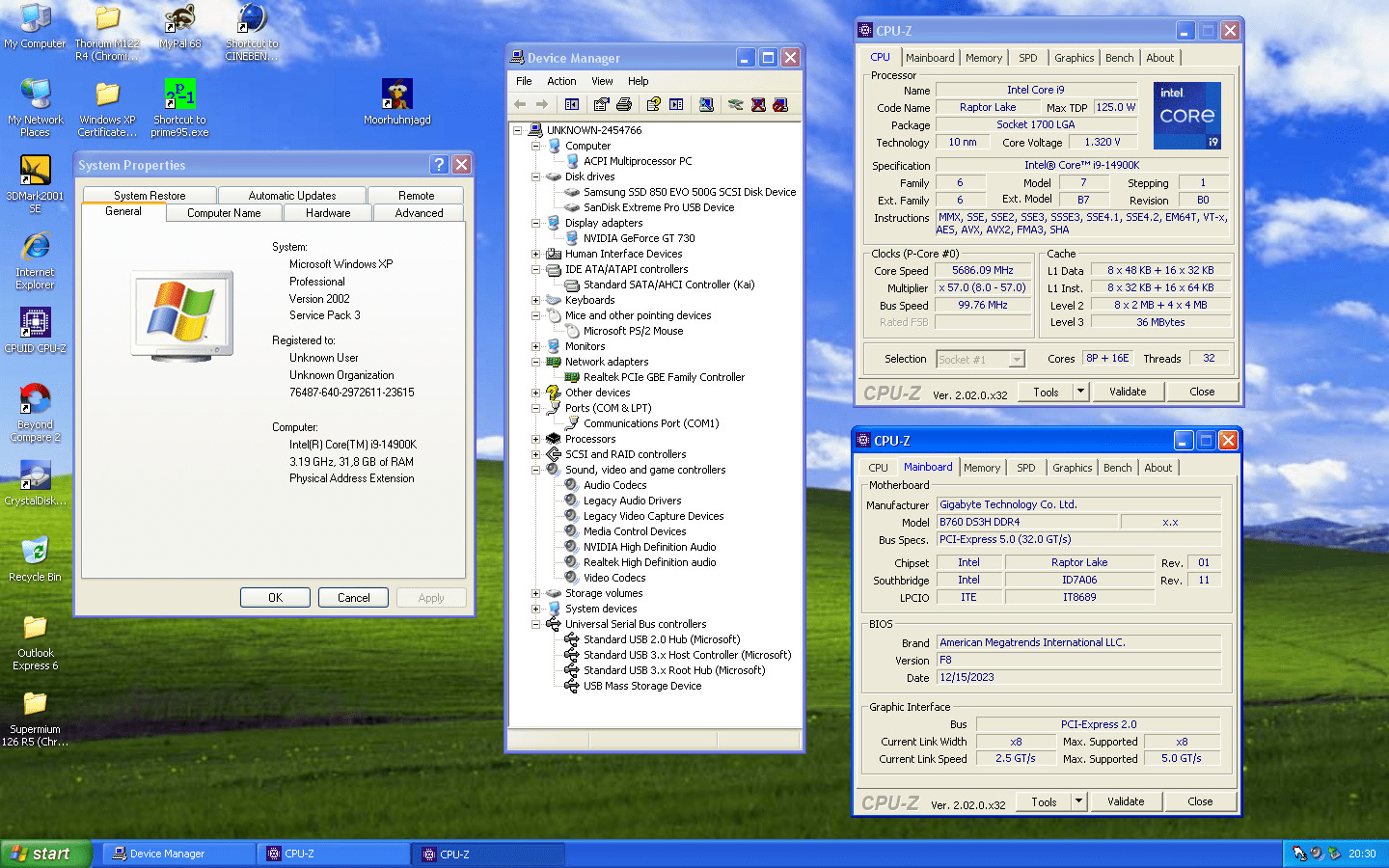The image size is (1389, 868).
Task: Click the question mark help button in System Properties
Action: click(x=439, y=165)
